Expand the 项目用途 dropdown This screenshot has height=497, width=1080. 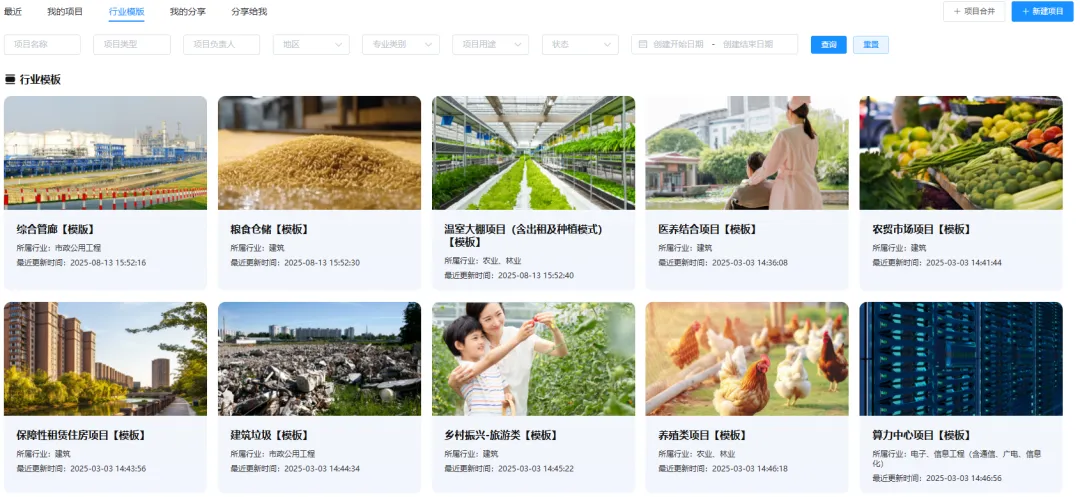pyautogui.click(x=490, y=44)
